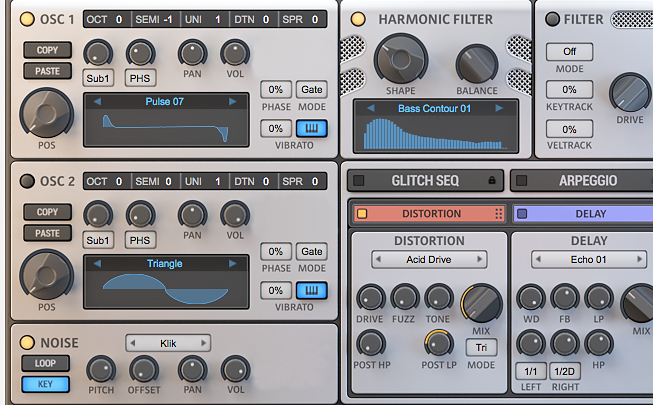This screenshot has height=405, width=653.
Task: Click previous delay preset arrow beside Echo 01
Action: coord(538,259)
